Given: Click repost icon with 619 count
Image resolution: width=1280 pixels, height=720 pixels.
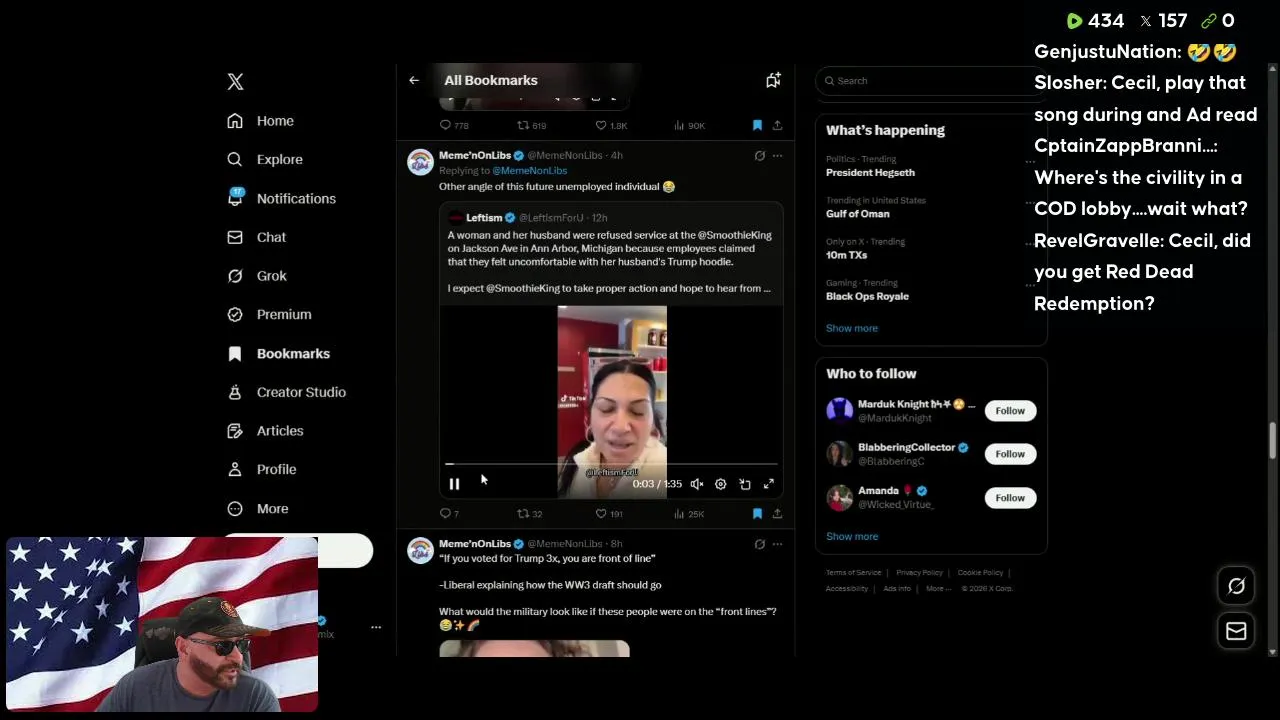Looking at the screenshot, I should [522, 125].
